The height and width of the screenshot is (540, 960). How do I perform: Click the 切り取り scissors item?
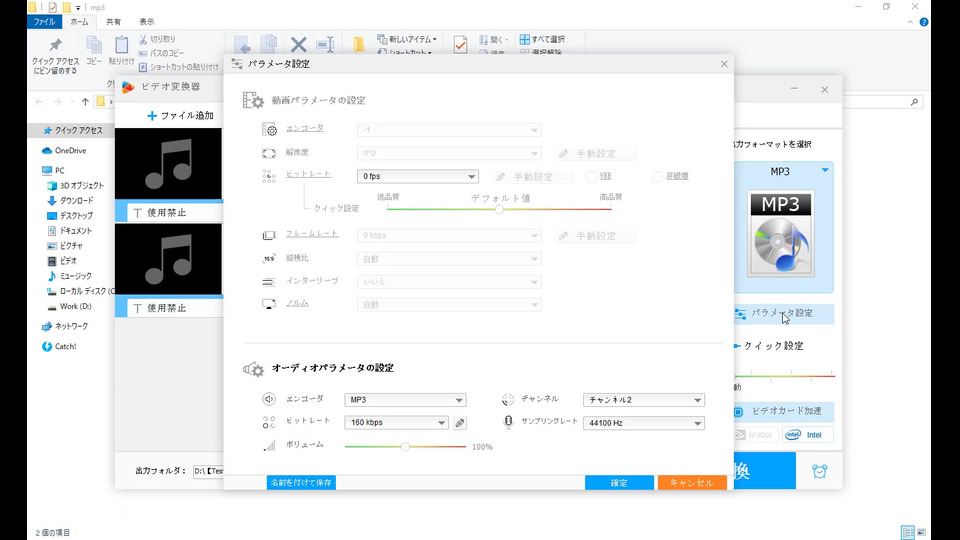(157, 39)
